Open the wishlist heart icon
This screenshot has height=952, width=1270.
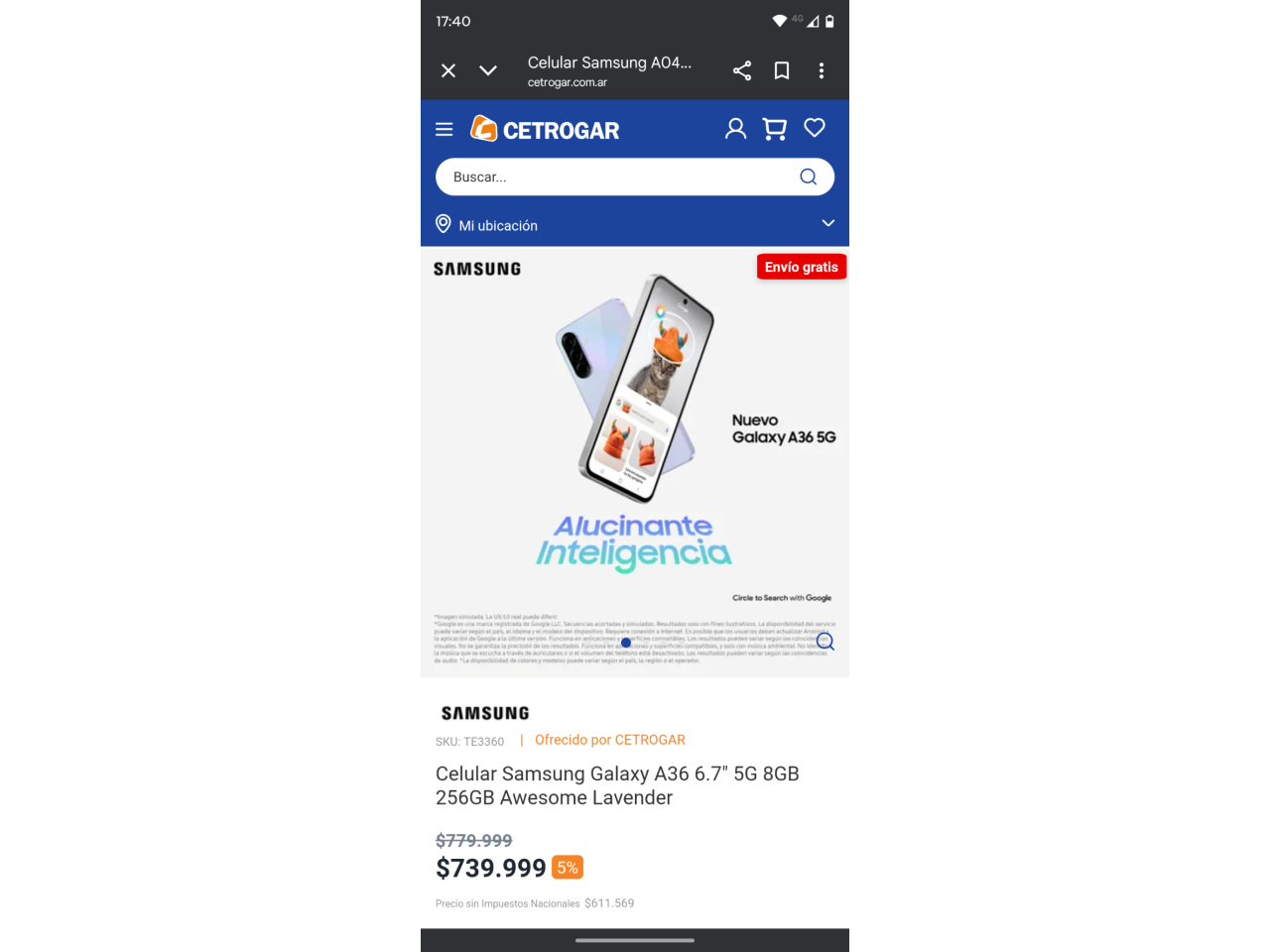point(815,128)
